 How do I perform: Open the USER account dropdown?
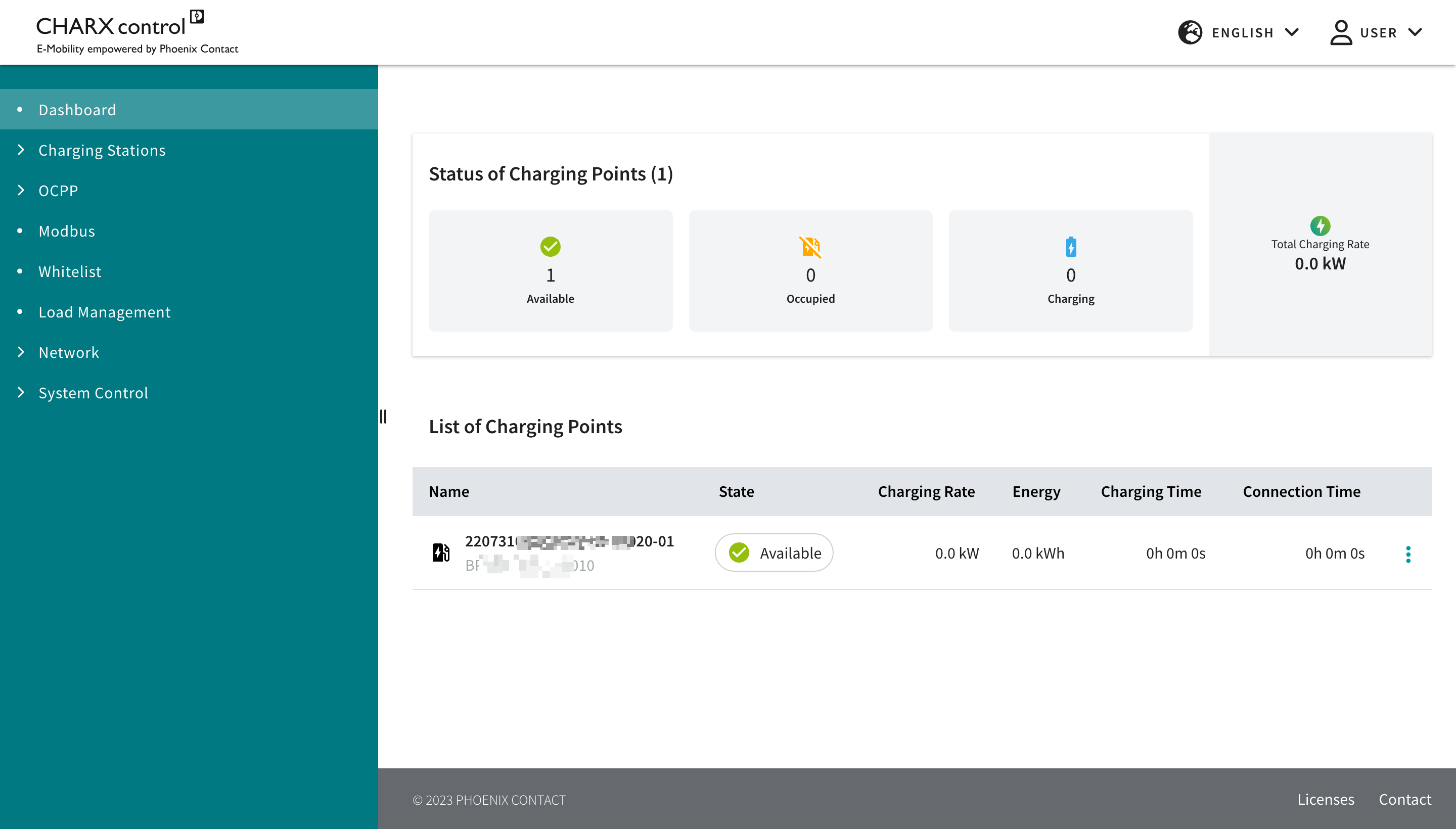(x=1389, y=32)
